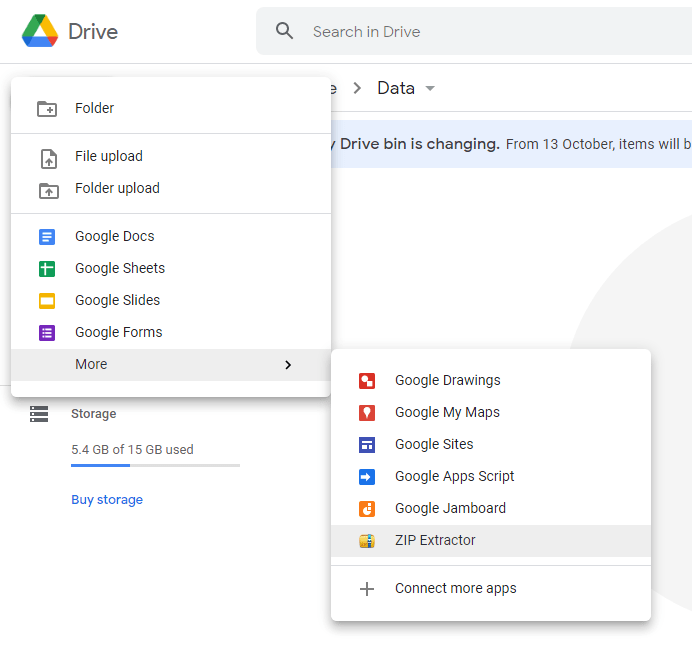
Task: Choose Folder upload menu entry
Action: (171, 188)
